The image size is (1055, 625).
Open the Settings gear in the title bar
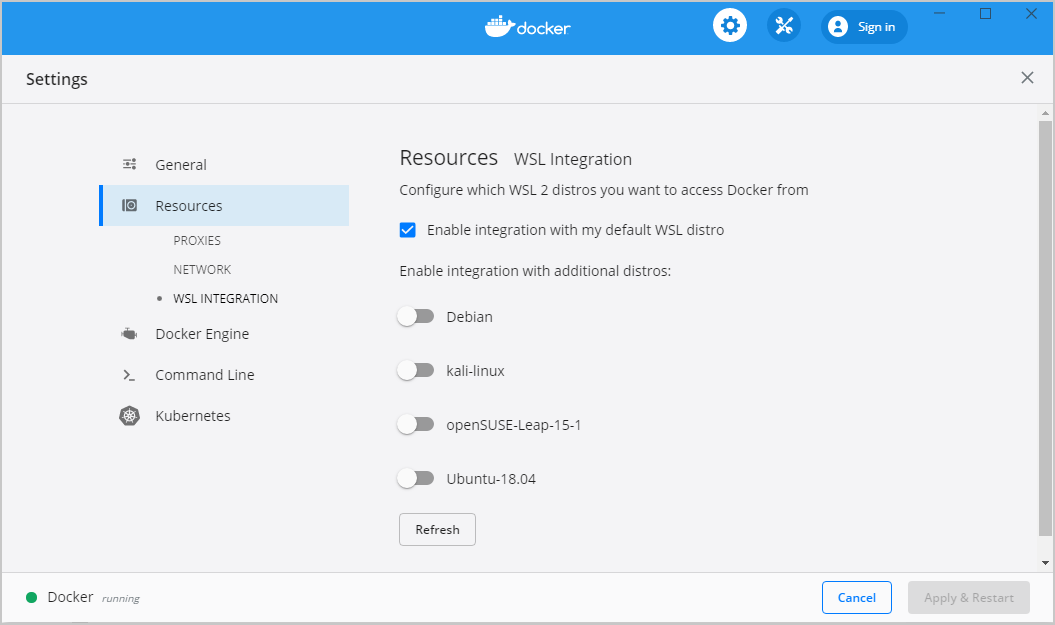pos(729,25)
